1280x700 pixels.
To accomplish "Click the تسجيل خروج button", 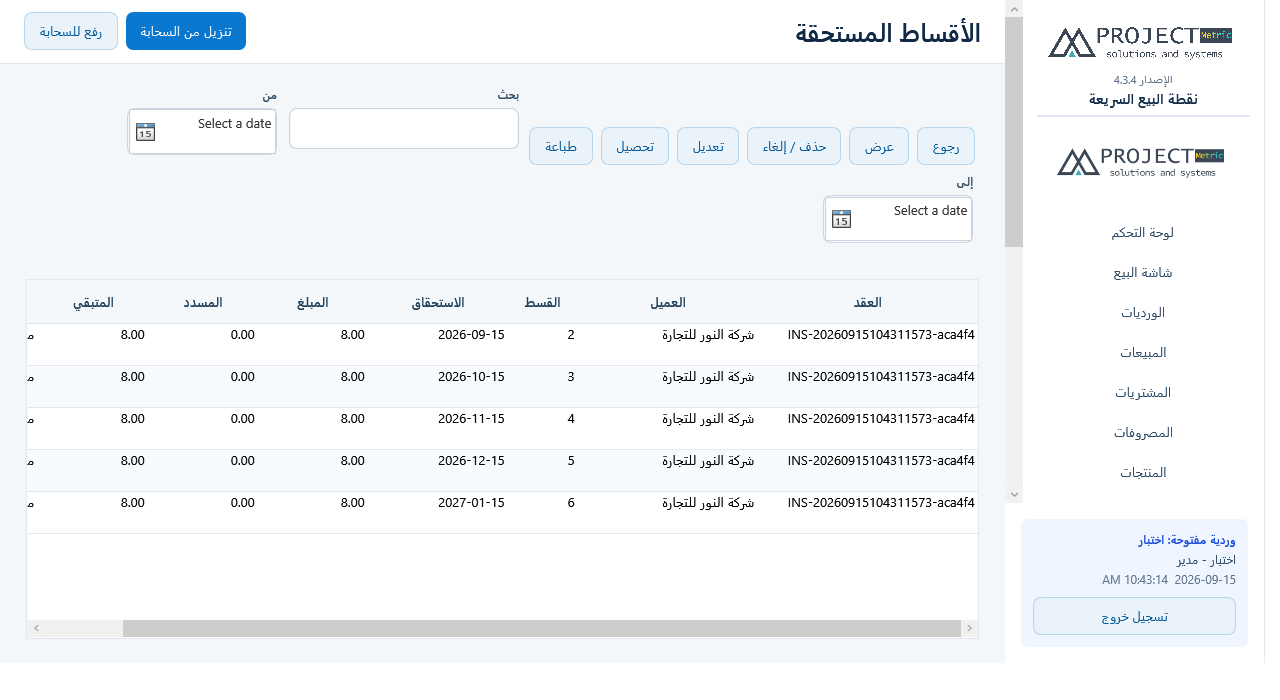I will pyautogui.click(x=1134, y=616).
